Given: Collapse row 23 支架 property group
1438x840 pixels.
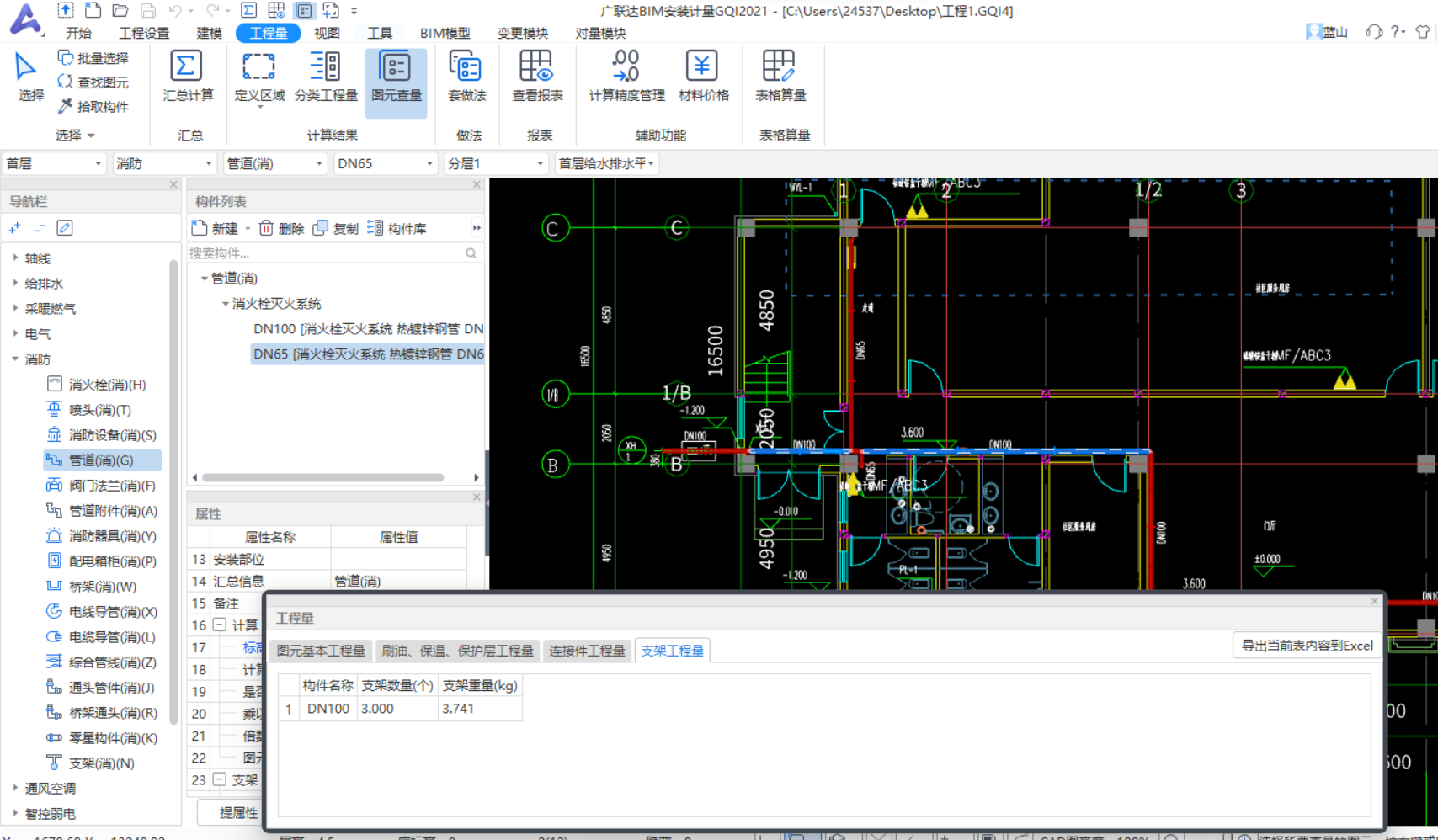Looking at the screenshot, I should point(219,780).
